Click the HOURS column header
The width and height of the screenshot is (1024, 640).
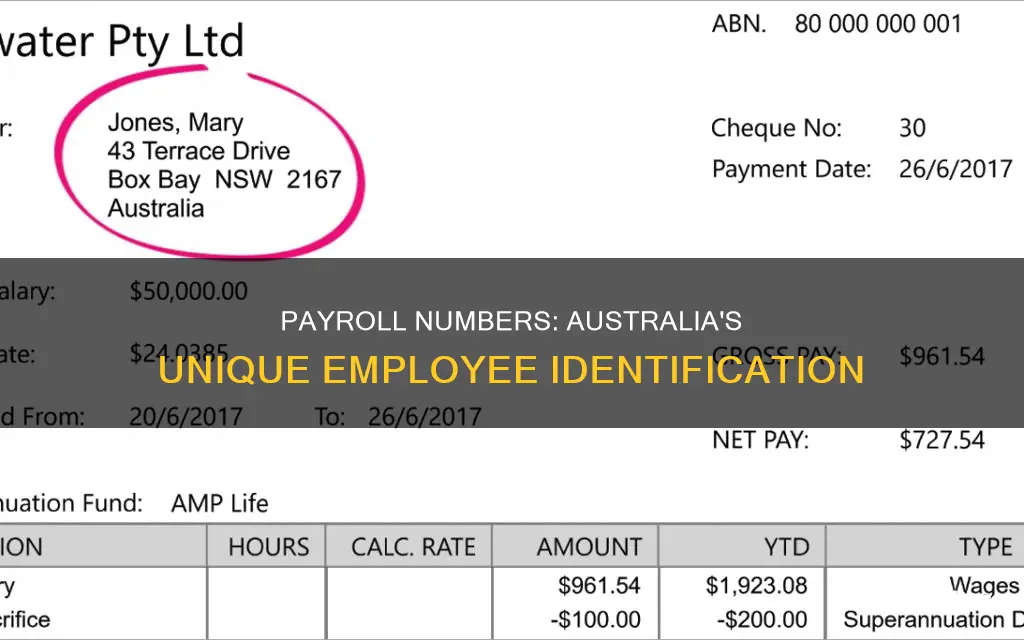268,547
